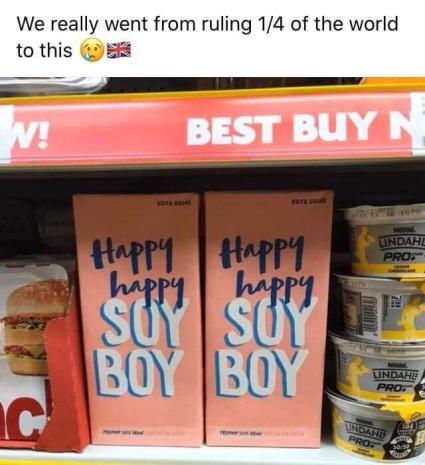Click the bottom Lindahls Pro tub
Screen dimensions: 425x465
[x=377, y=426]
